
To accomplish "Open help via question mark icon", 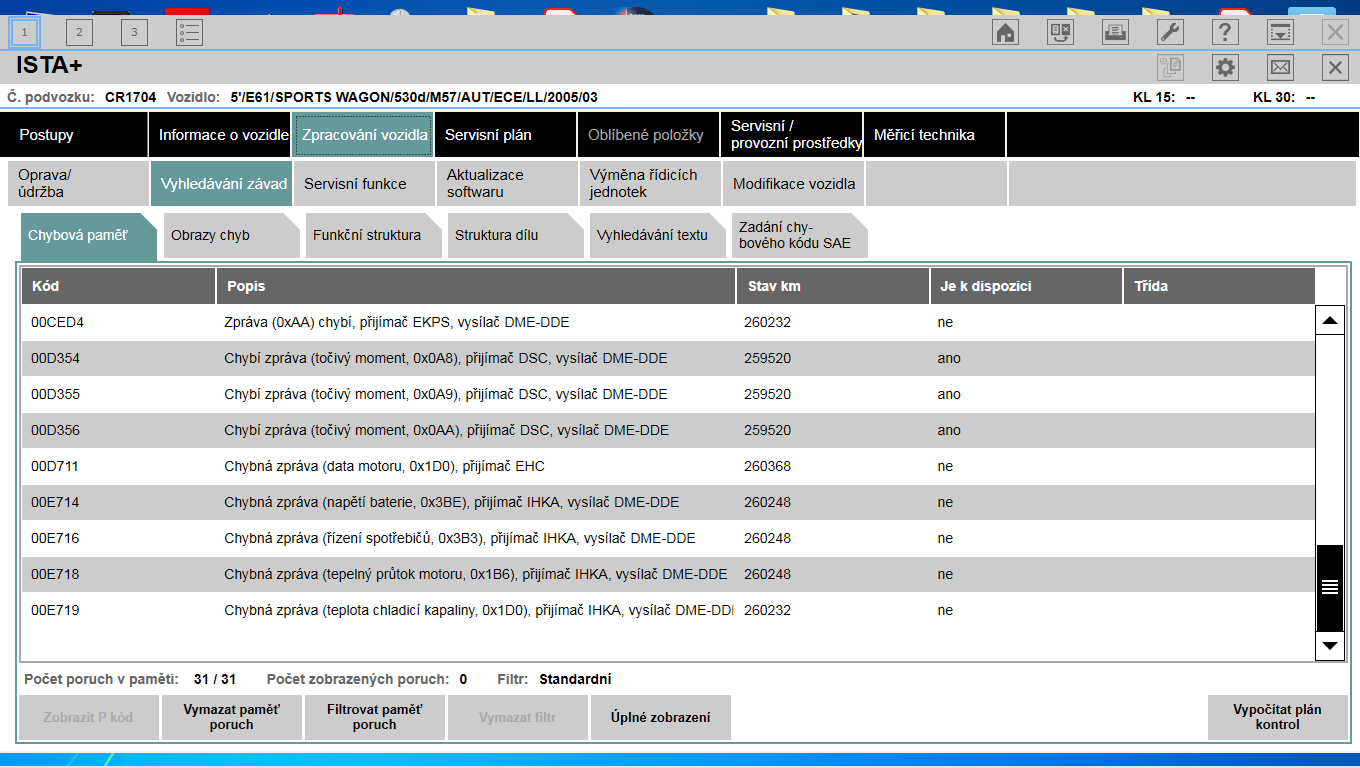I will (x=1225, y=32).
